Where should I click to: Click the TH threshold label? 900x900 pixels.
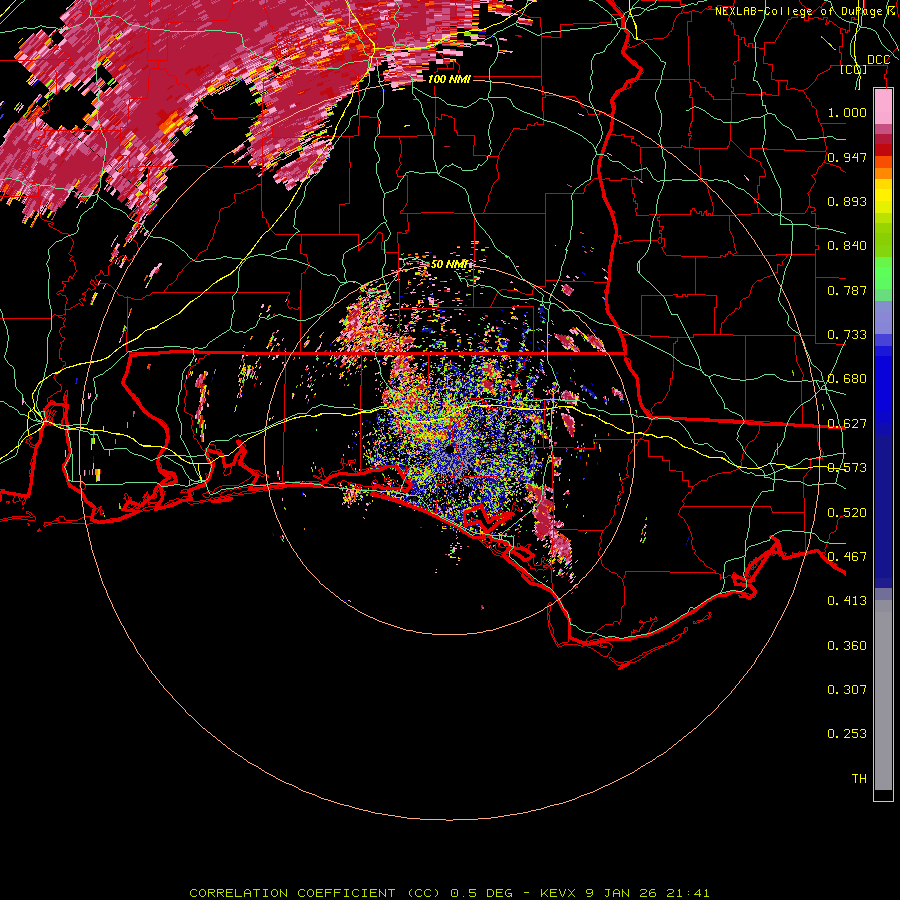click(859, 779)
